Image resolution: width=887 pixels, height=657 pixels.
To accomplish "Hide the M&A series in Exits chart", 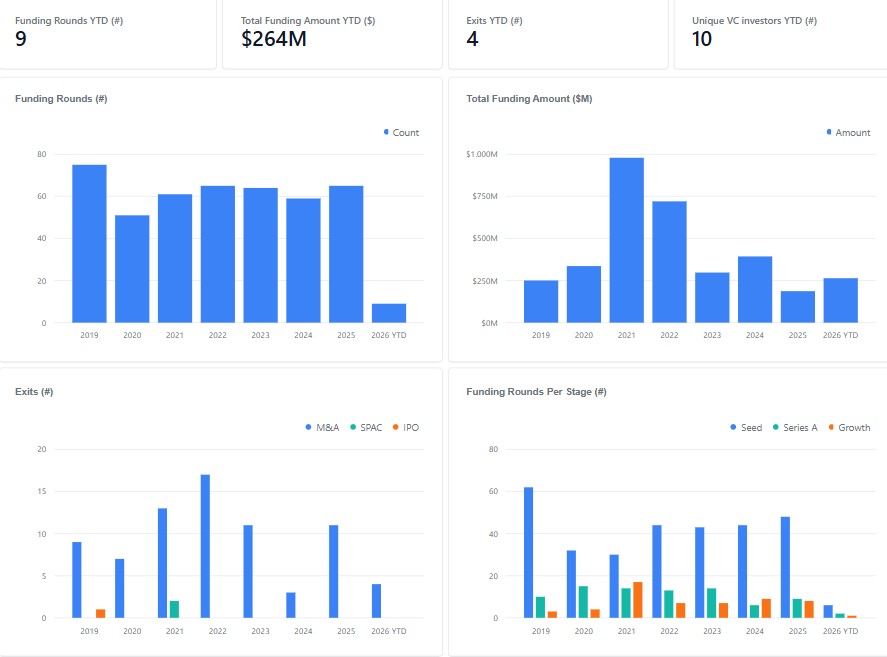I will pos(322,427).
